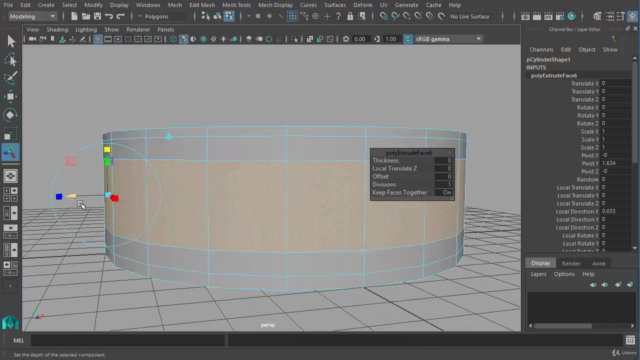
Task: Open the panel Shading menu
Action: [57, 29]
